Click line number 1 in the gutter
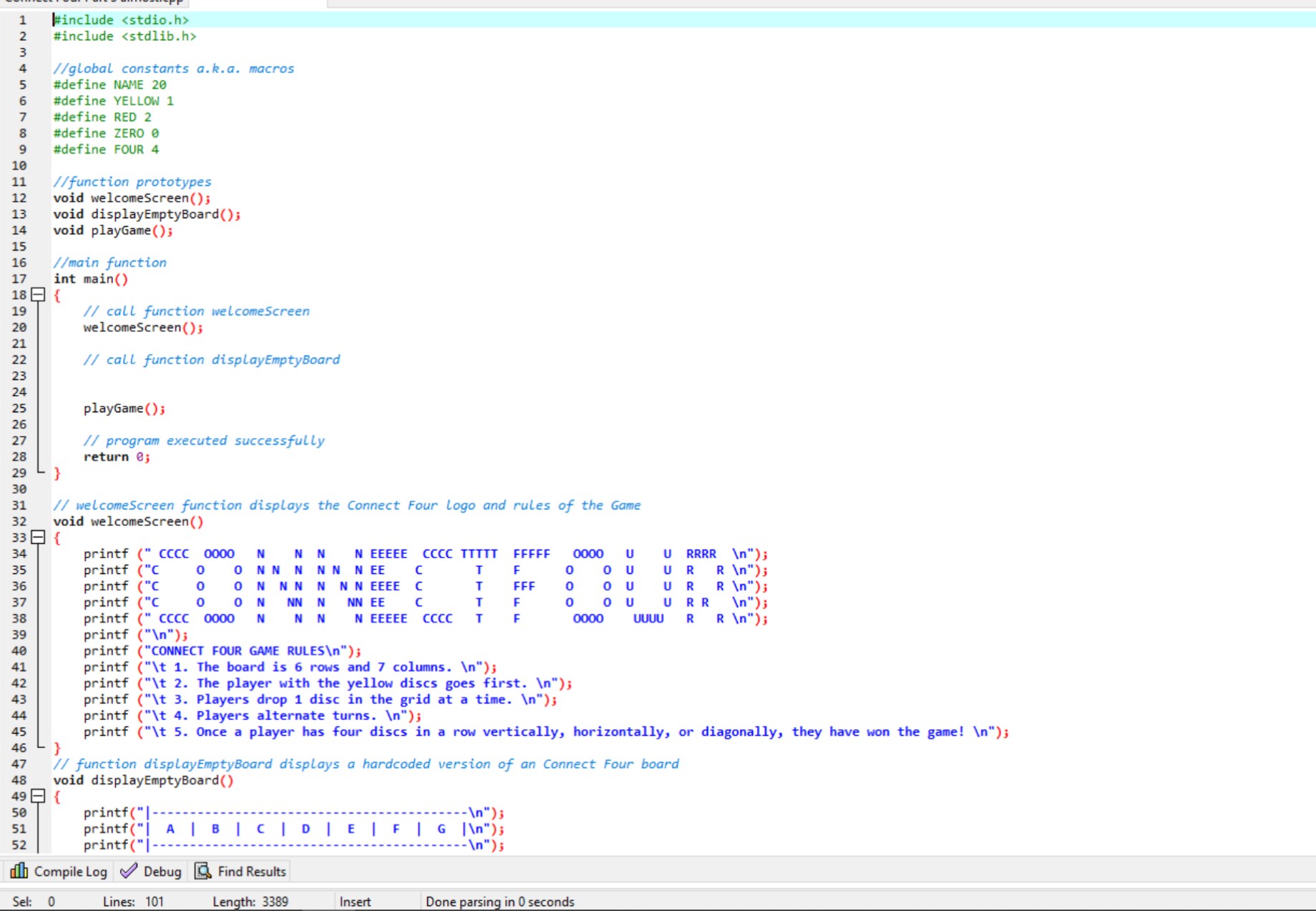 pos(23,20)
